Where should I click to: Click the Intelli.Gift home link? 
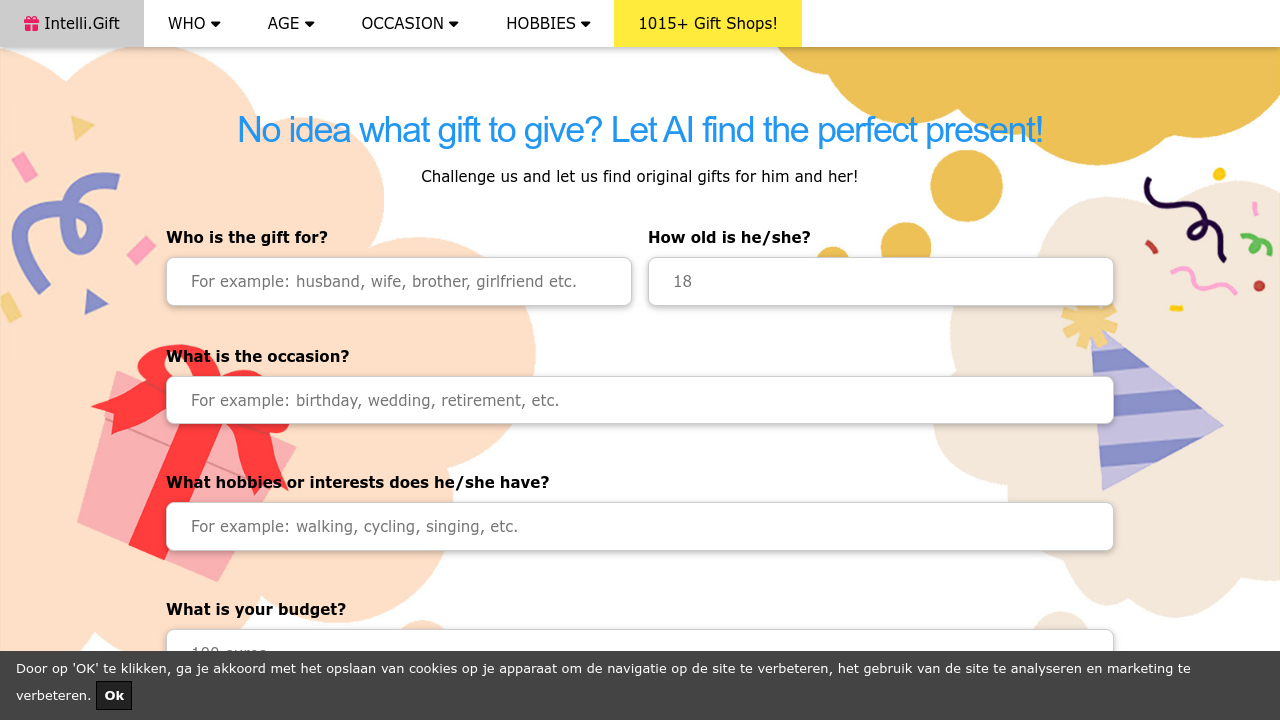pos(72,23)
